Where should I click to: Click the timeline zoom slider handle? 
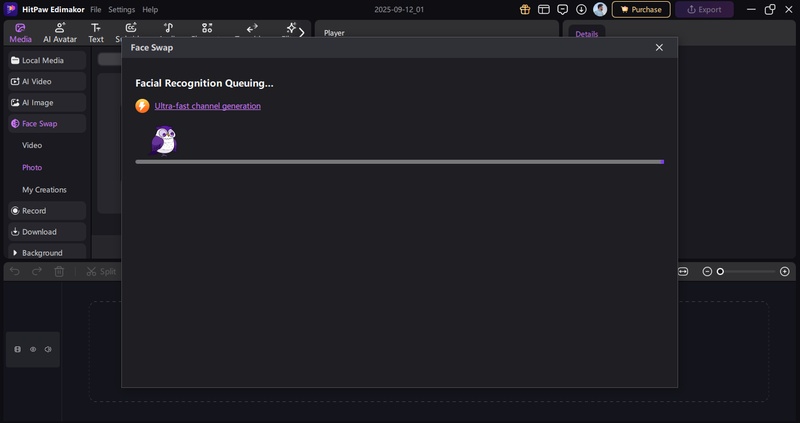pyautogui.click(x=720, y=271)
